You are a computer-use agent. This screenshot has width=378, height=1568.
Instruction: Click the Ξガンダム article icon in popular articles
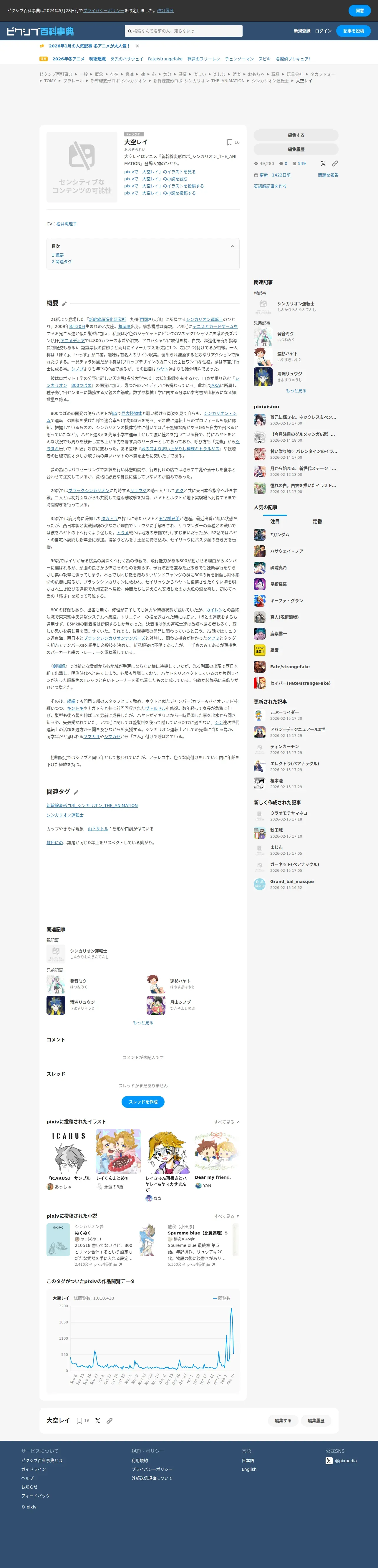(259, 535)
